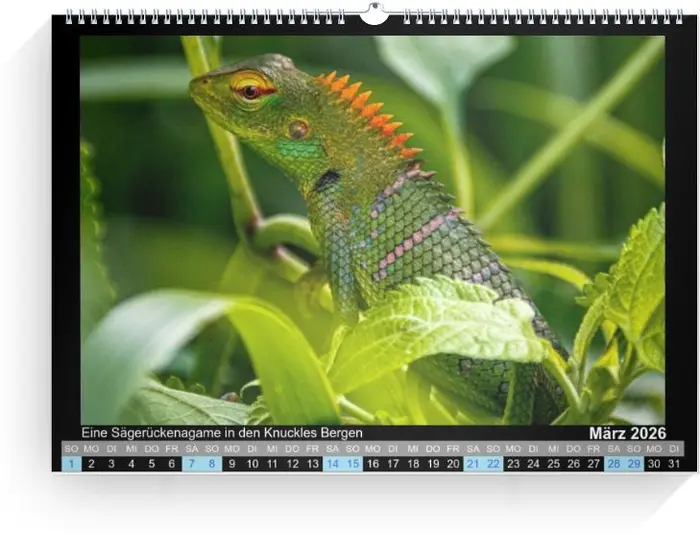
Task: Select Friday, day 20
Action: pos(453,464)
